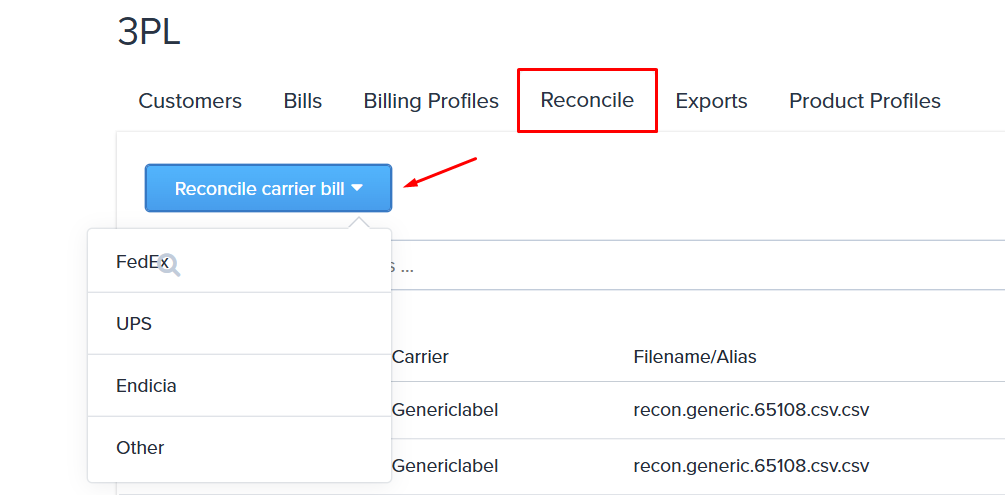The width and height of the screenshot is (1005, 495).
Task: Switch to the Bills tab
Action: 302,101
